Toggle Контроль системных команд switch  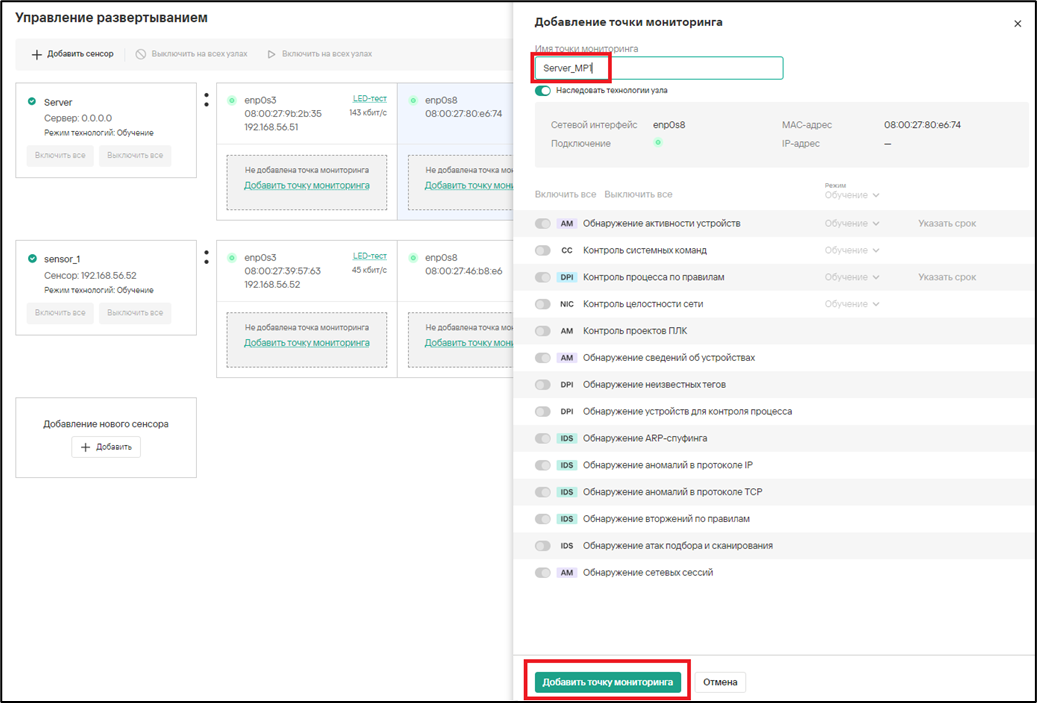coord(542,251)
